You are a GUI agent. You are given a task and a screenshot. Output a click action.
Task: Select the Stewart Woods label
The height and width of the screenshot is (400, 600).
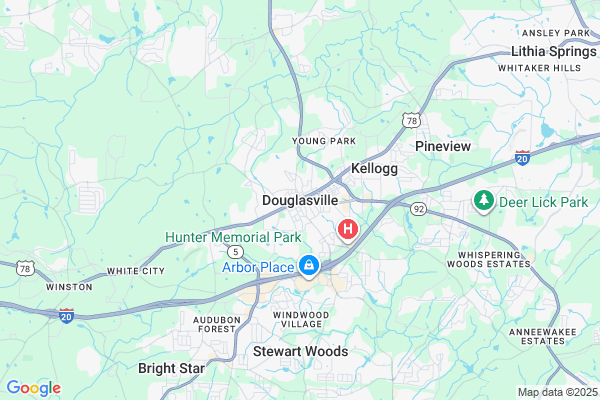[301, 351]
